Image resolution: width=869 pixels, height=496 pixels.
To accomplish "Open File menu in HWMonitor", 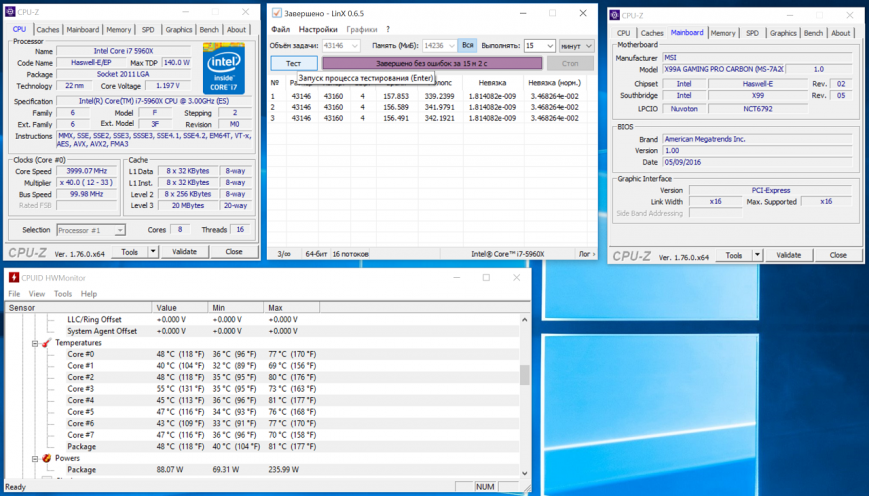I will point(14,294).
